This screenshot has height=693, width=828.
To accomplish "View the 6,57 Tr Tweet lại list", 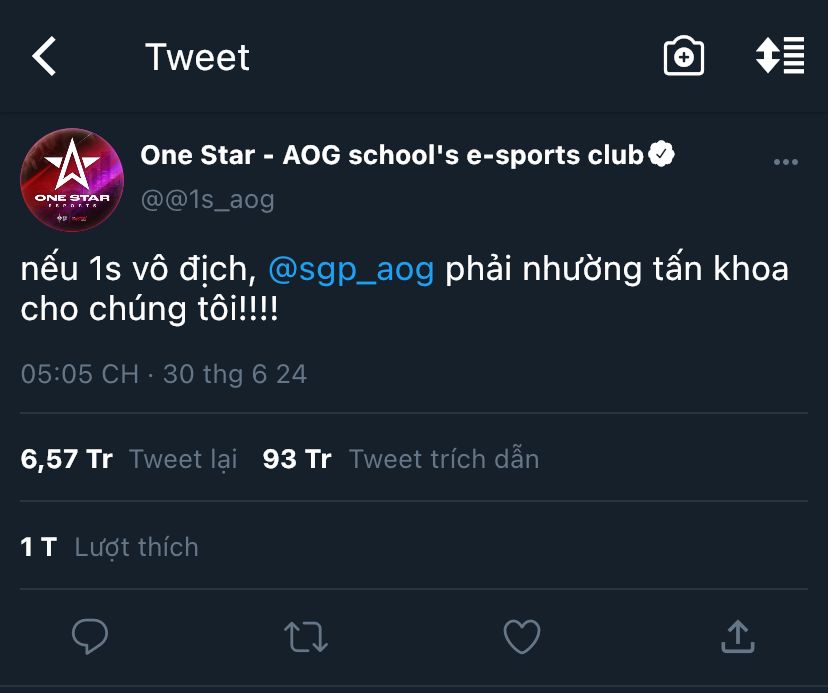I will [129, 458].
